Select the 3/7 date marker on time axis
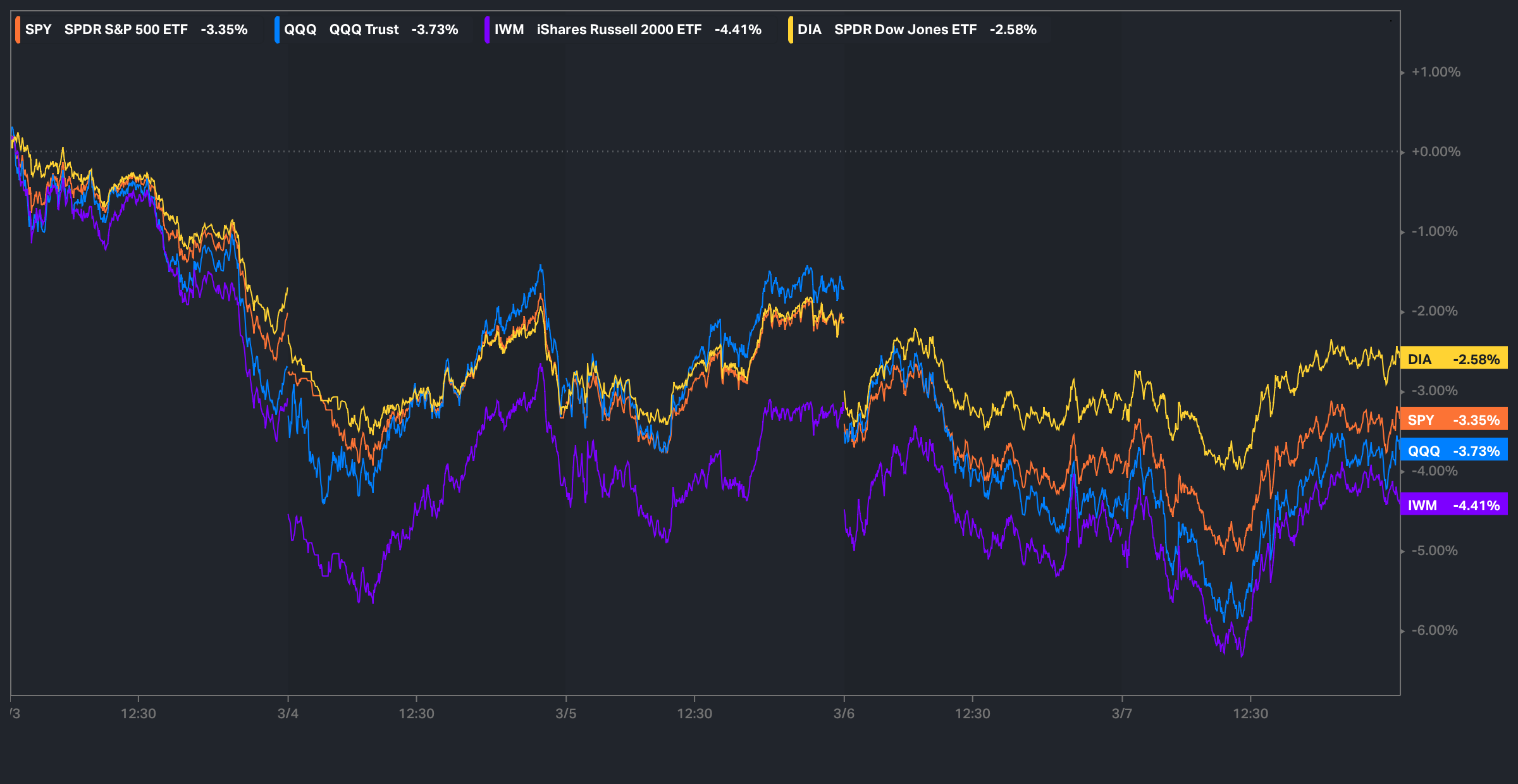This screenshot has width=1518, height=784. coord(1121,713)
